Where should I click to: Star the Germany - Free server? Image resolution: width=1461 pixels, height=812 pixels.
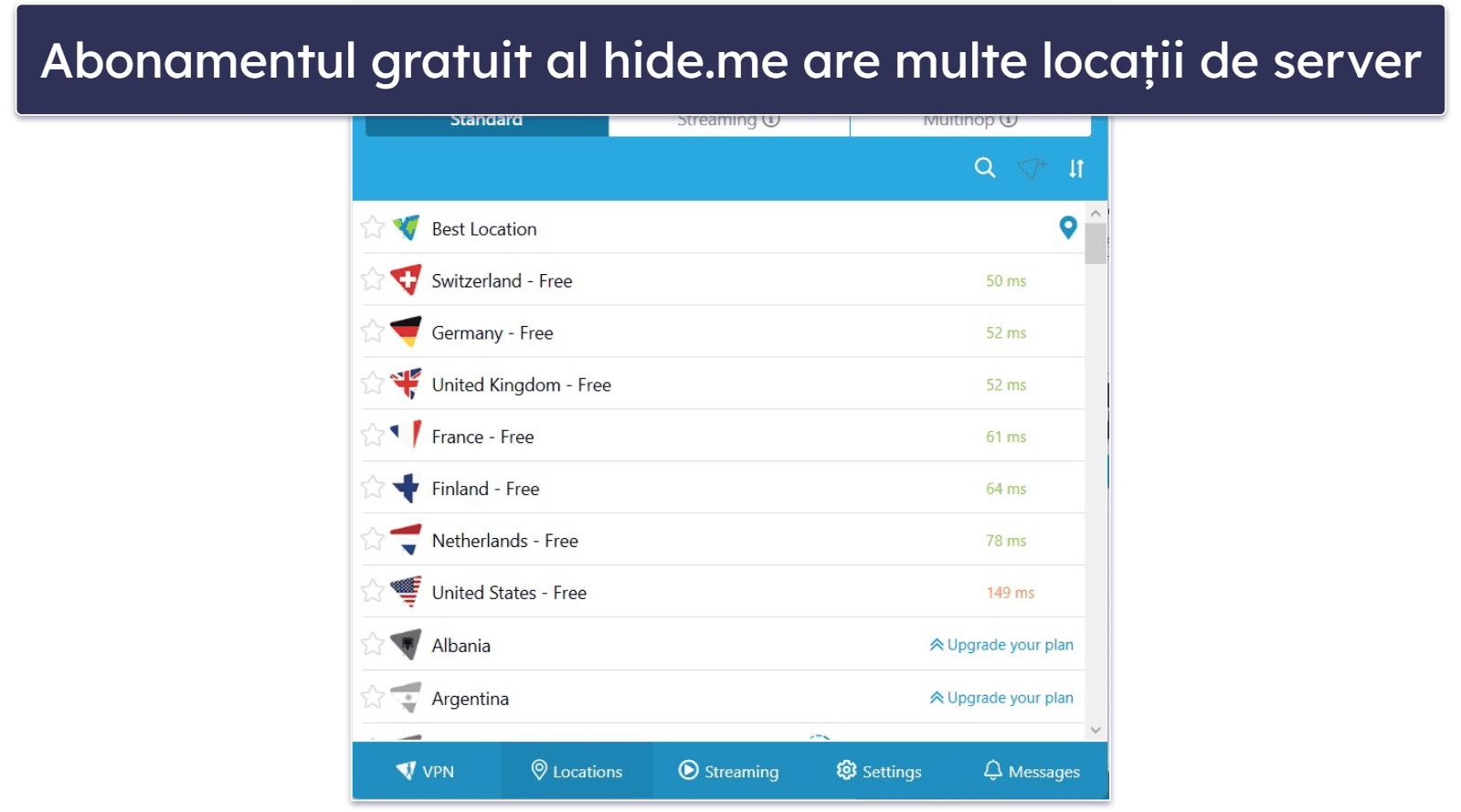click(373, 332)
